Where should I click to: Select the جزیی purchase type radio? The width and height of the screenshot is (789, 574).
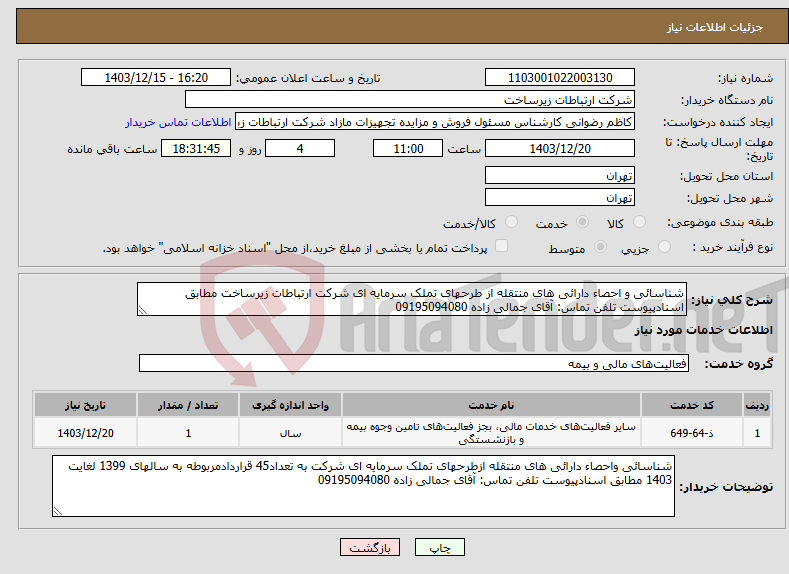click(x=664, y=247)
